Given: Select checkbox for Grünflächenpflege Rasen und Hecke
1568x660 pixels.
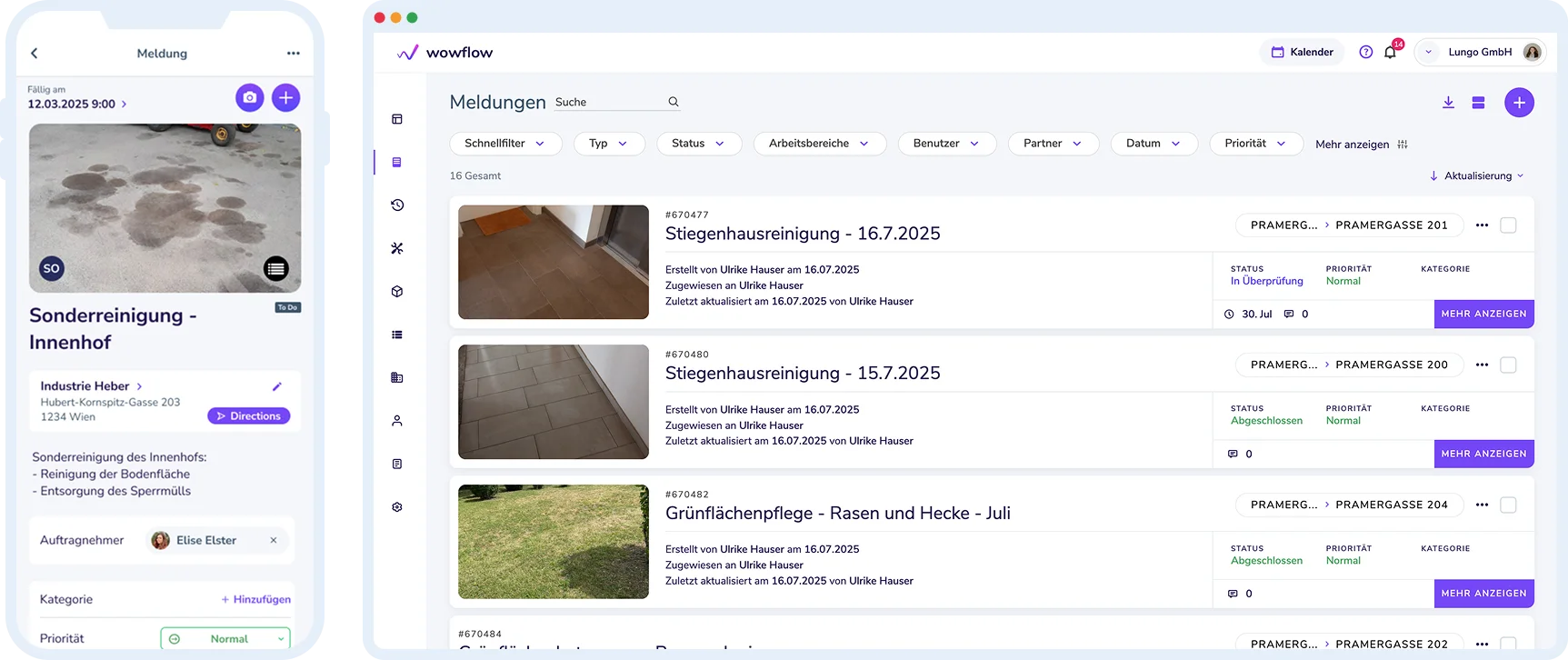Looking at the screenshot, I should pyautogui.click(x=1508, y=505).
